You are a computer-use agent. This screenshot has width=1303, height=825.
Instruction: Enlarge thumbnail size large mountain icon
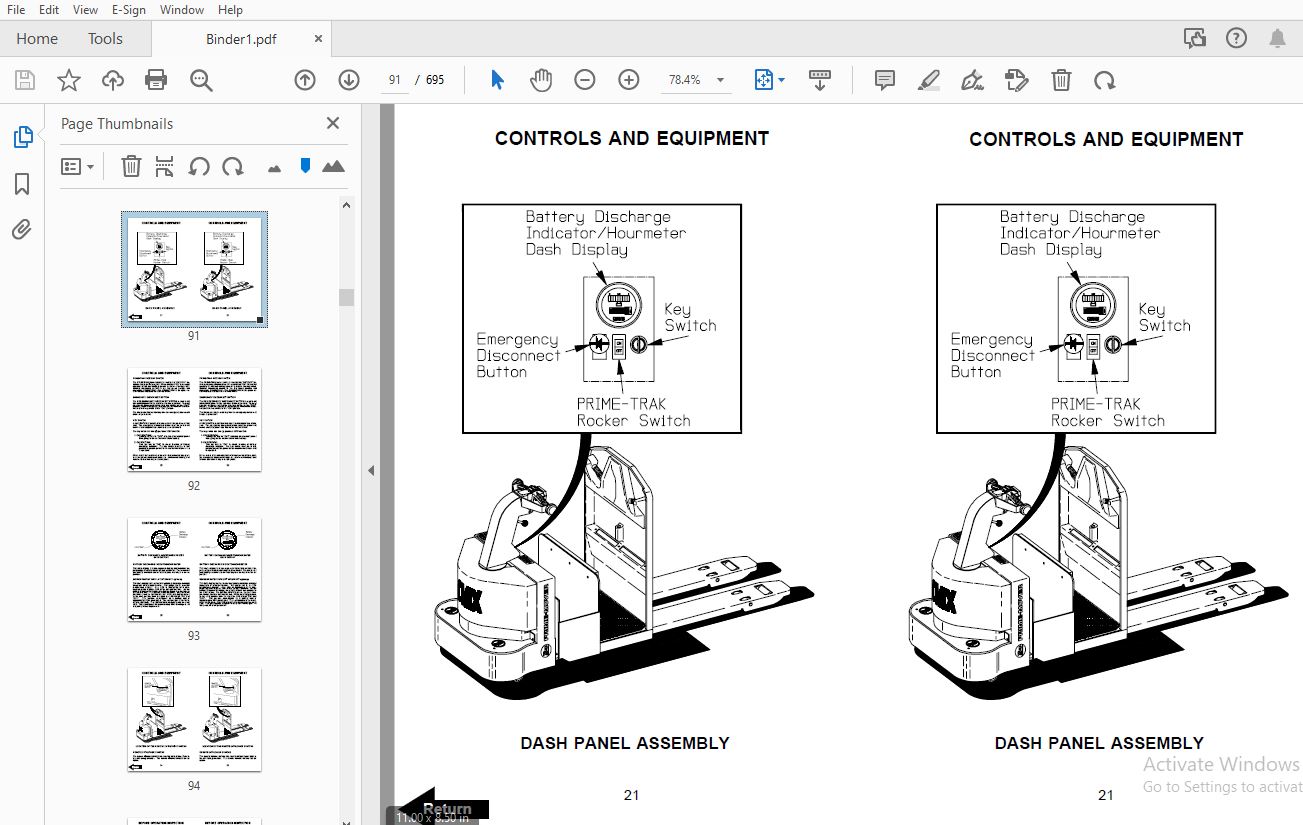333,166
